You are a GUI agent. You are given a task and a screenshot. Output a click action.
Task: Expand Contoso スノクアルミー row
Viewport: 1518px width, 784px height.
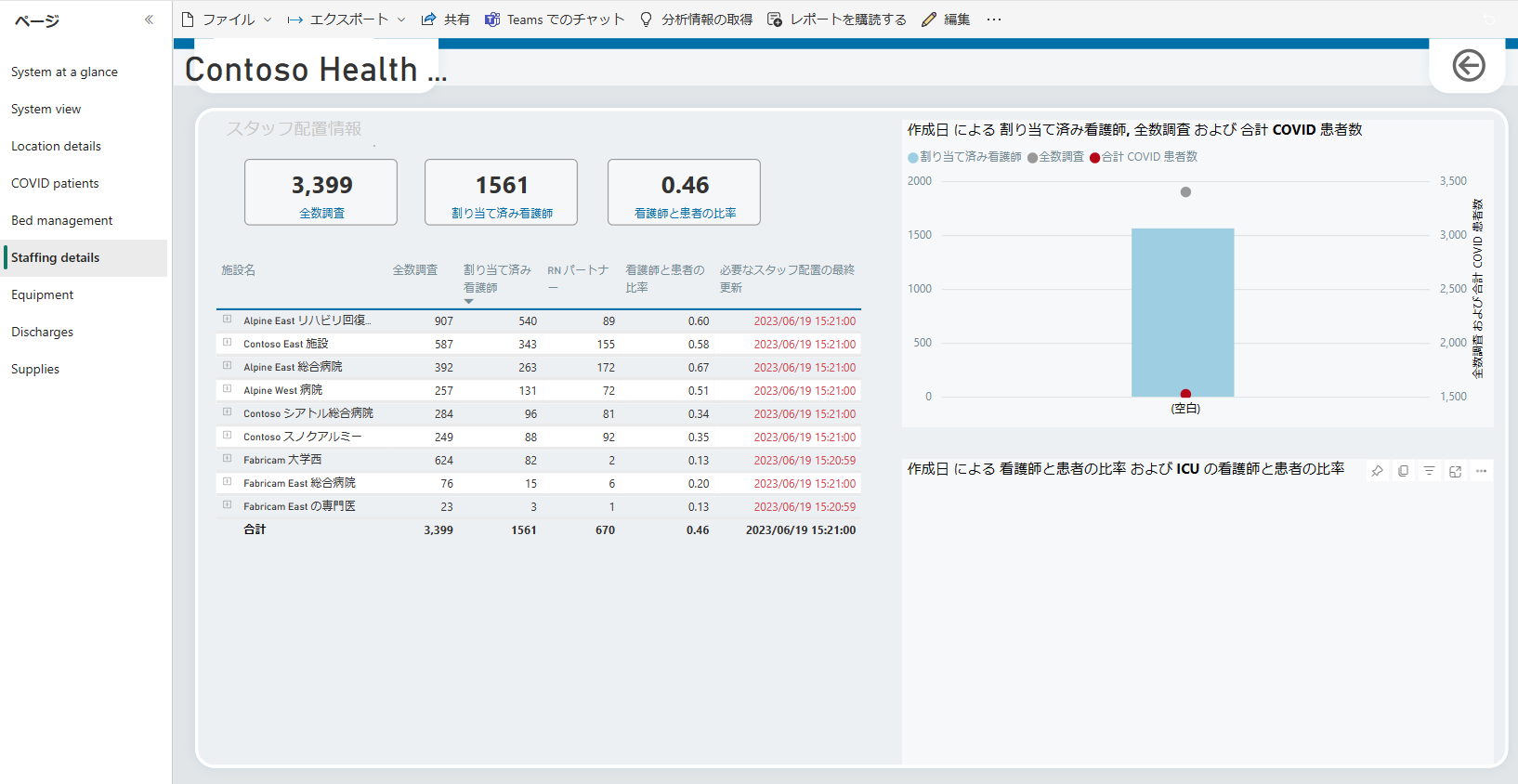coord(227,435)
